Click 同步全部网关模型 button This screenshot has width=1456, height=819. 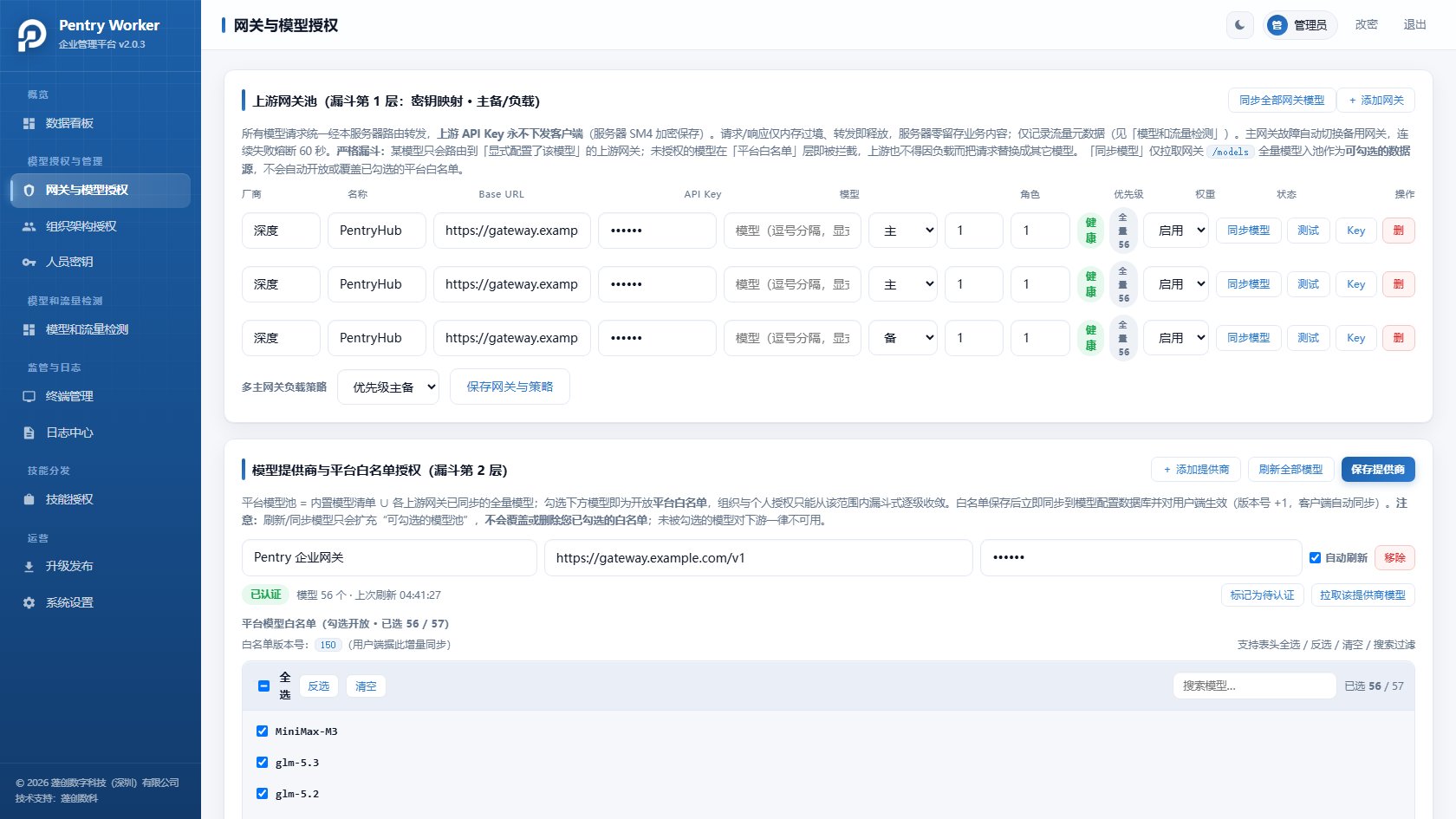[x=1282, y=101]
